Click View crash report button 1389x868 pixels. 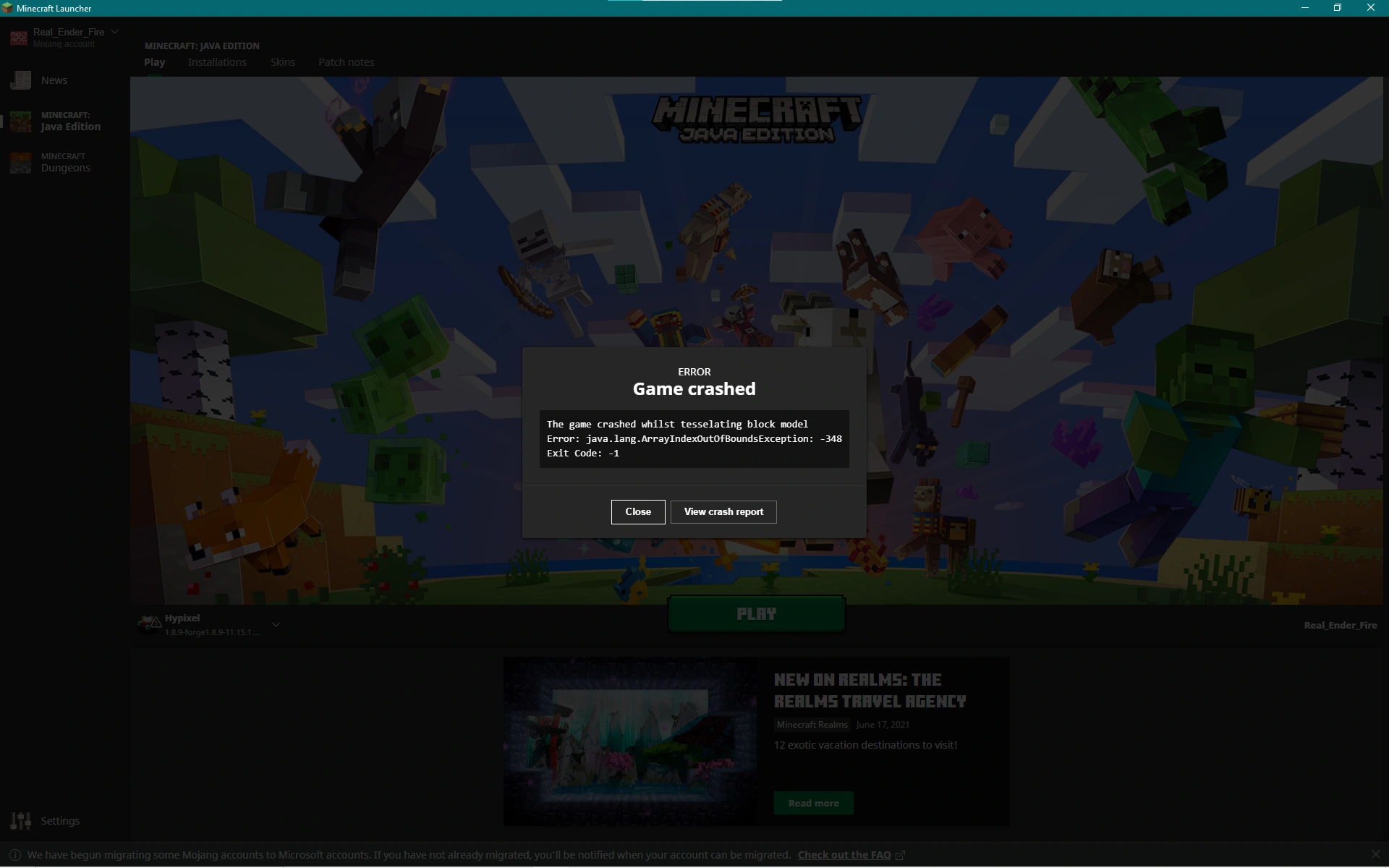[x=723, y=512]
